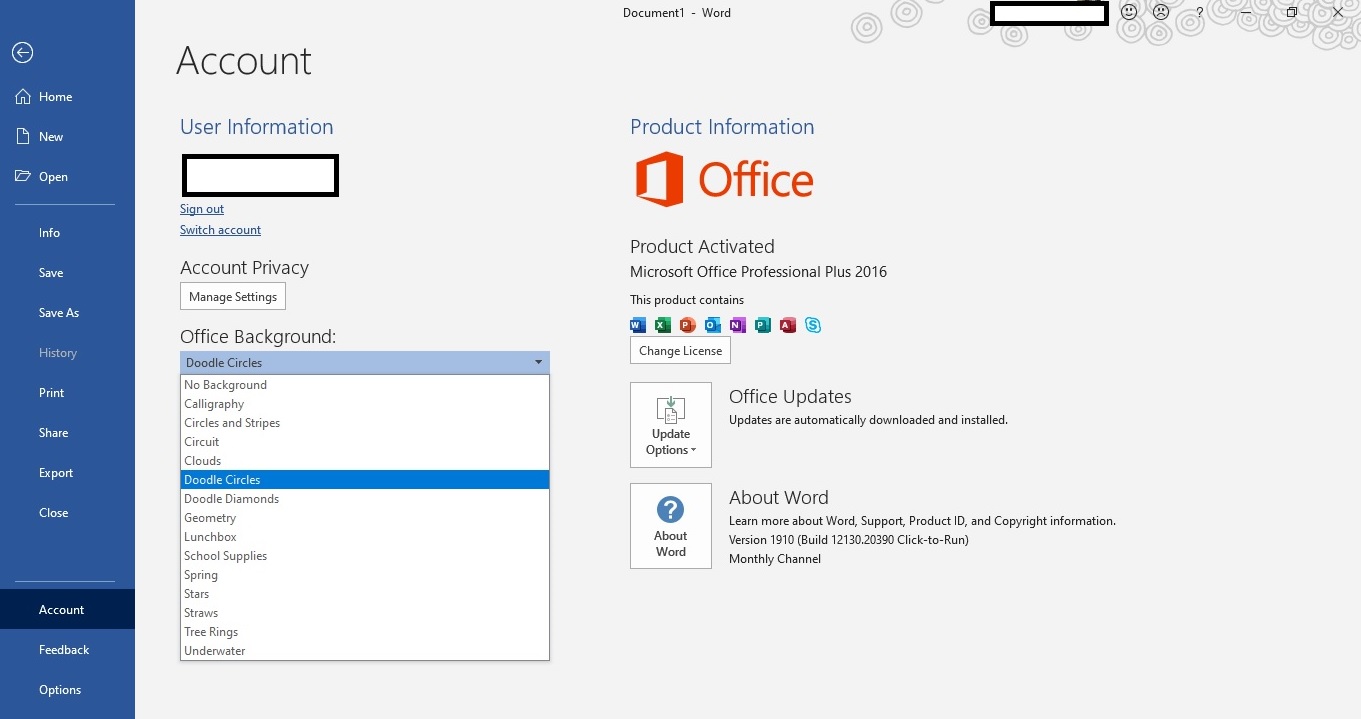The image size is (1361, 719).
Task: Pick the Stars background option
Action: 365,594
